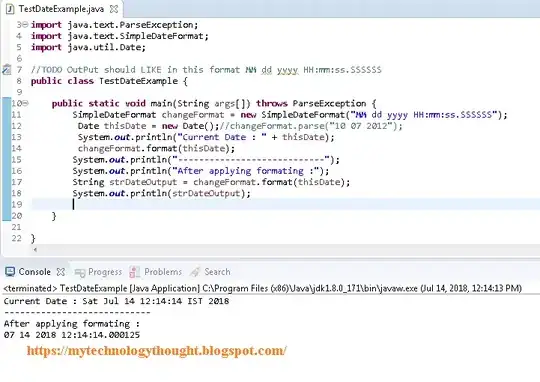Click console output '07 14 2018 12:14:14.000125'
The width and height of the screenshot is (540, 382).
tap(72, 335)
